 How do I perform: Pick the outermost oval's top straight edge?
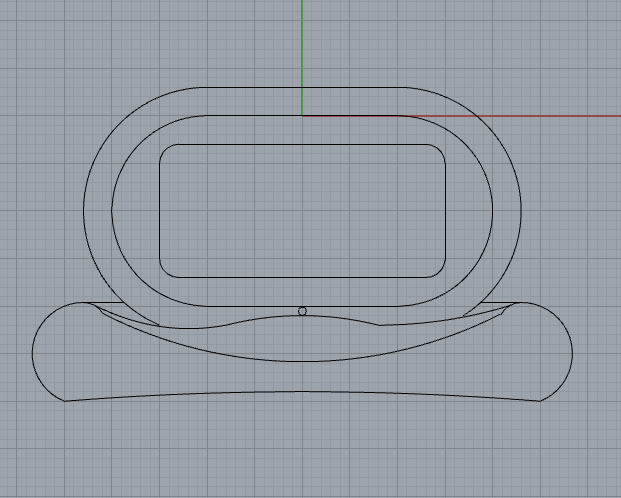pos(302,88)
